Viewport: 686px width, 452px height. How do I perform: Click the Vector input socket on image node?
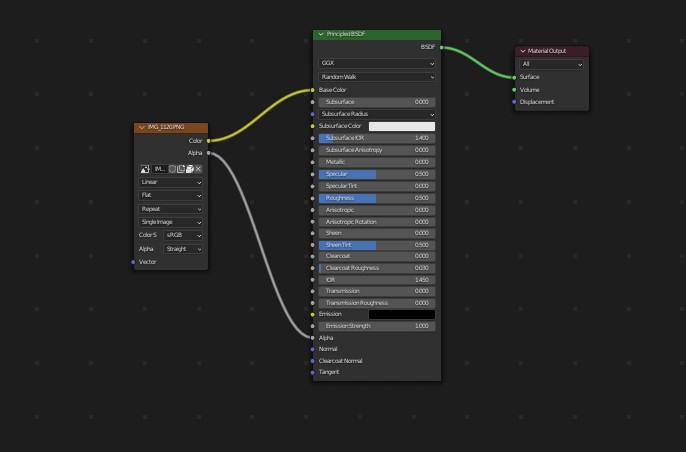[x=133, y=262]
